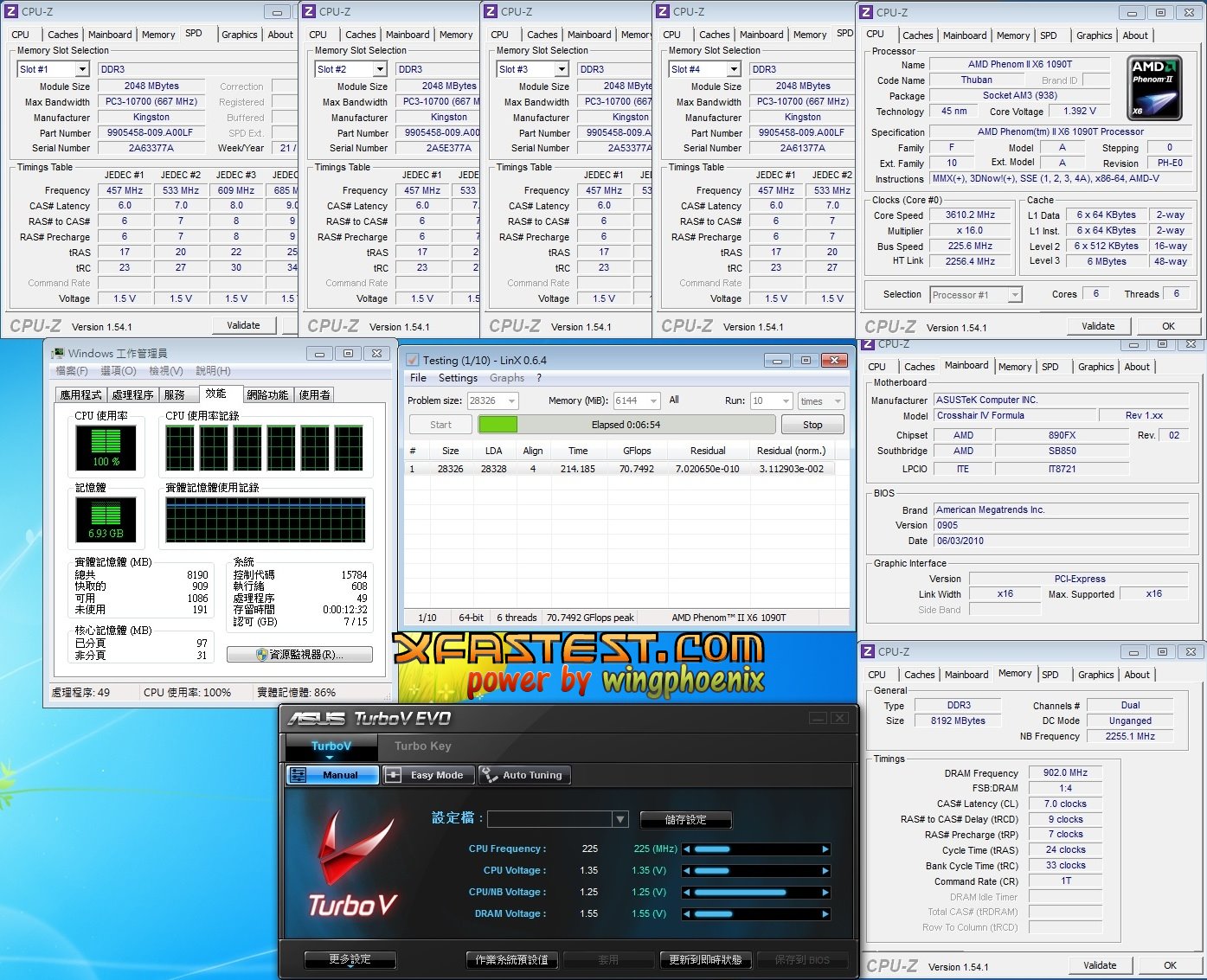Click the memory usage meter showing 6.93 GB
Screen dimensions: 1207x980
(106, 518)
